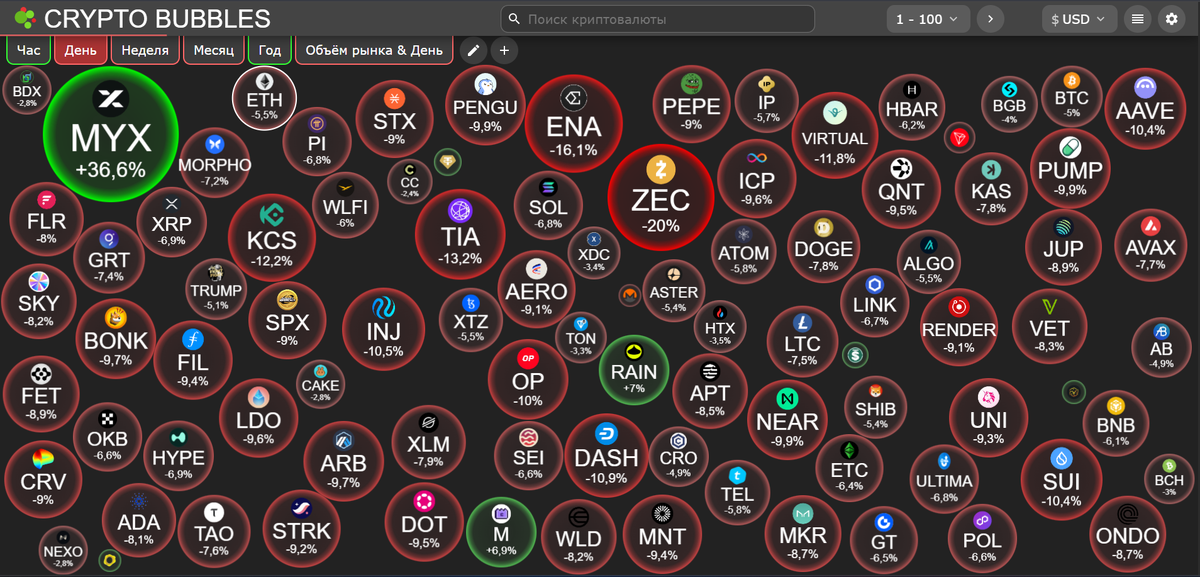1200x577 pixels.
Task: Open the TIA bubble
Action: [x=460, y=235]
